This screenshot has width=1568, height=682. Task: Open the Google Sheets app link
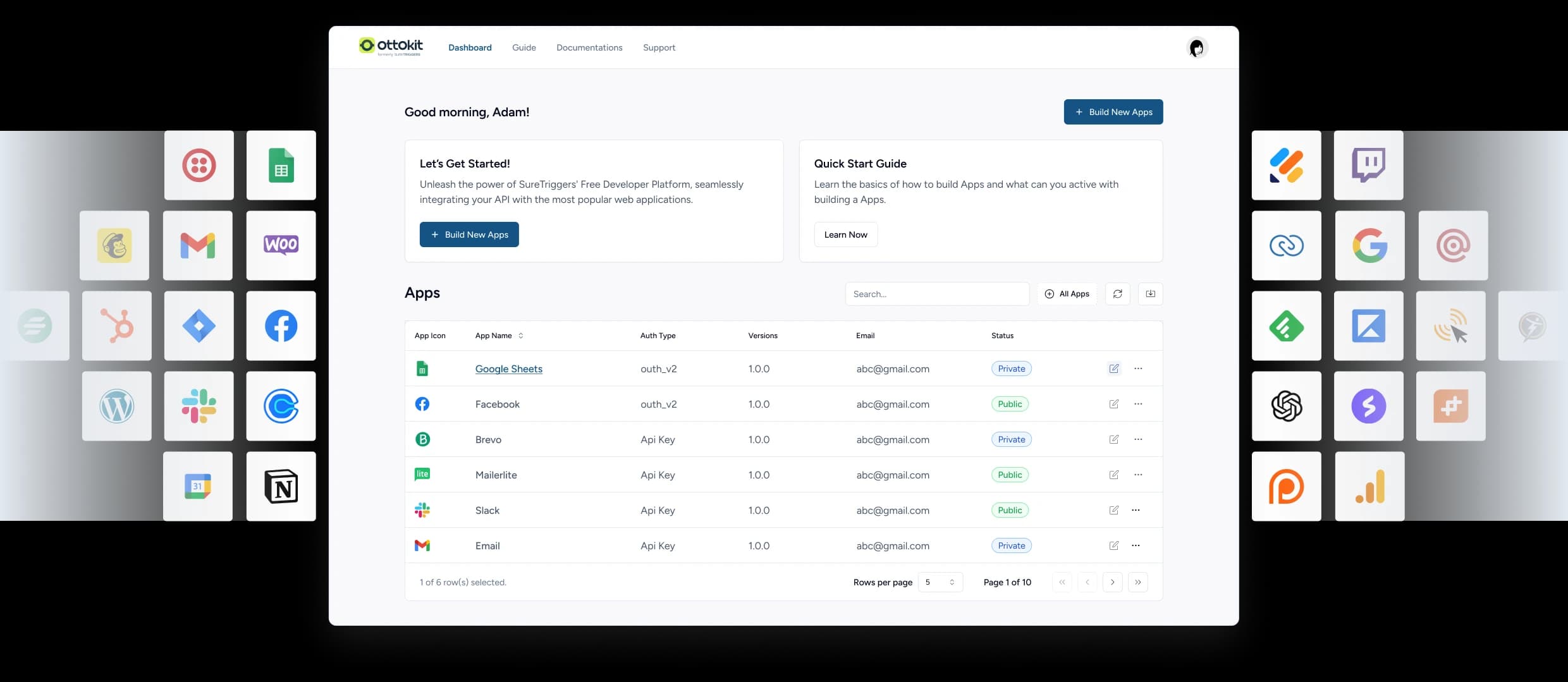click(508, 368)
